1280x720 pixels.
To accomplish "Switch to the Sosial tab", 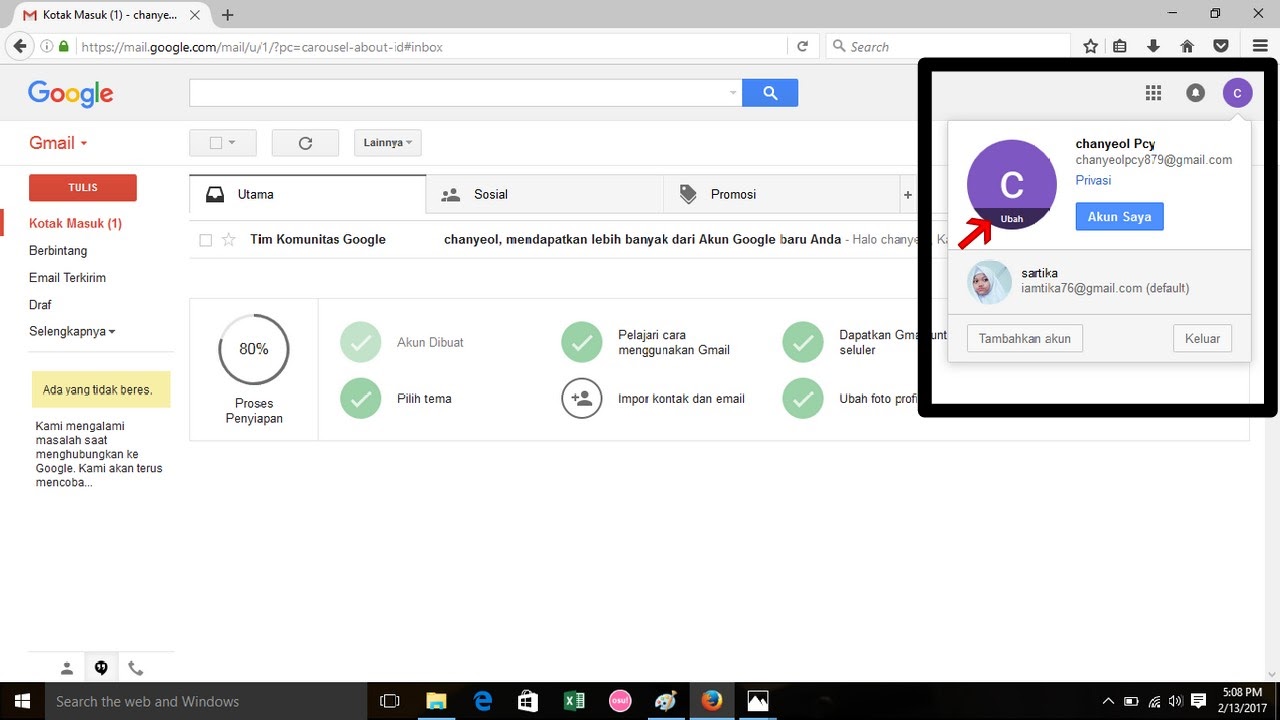I will click(x=490, y=194).
